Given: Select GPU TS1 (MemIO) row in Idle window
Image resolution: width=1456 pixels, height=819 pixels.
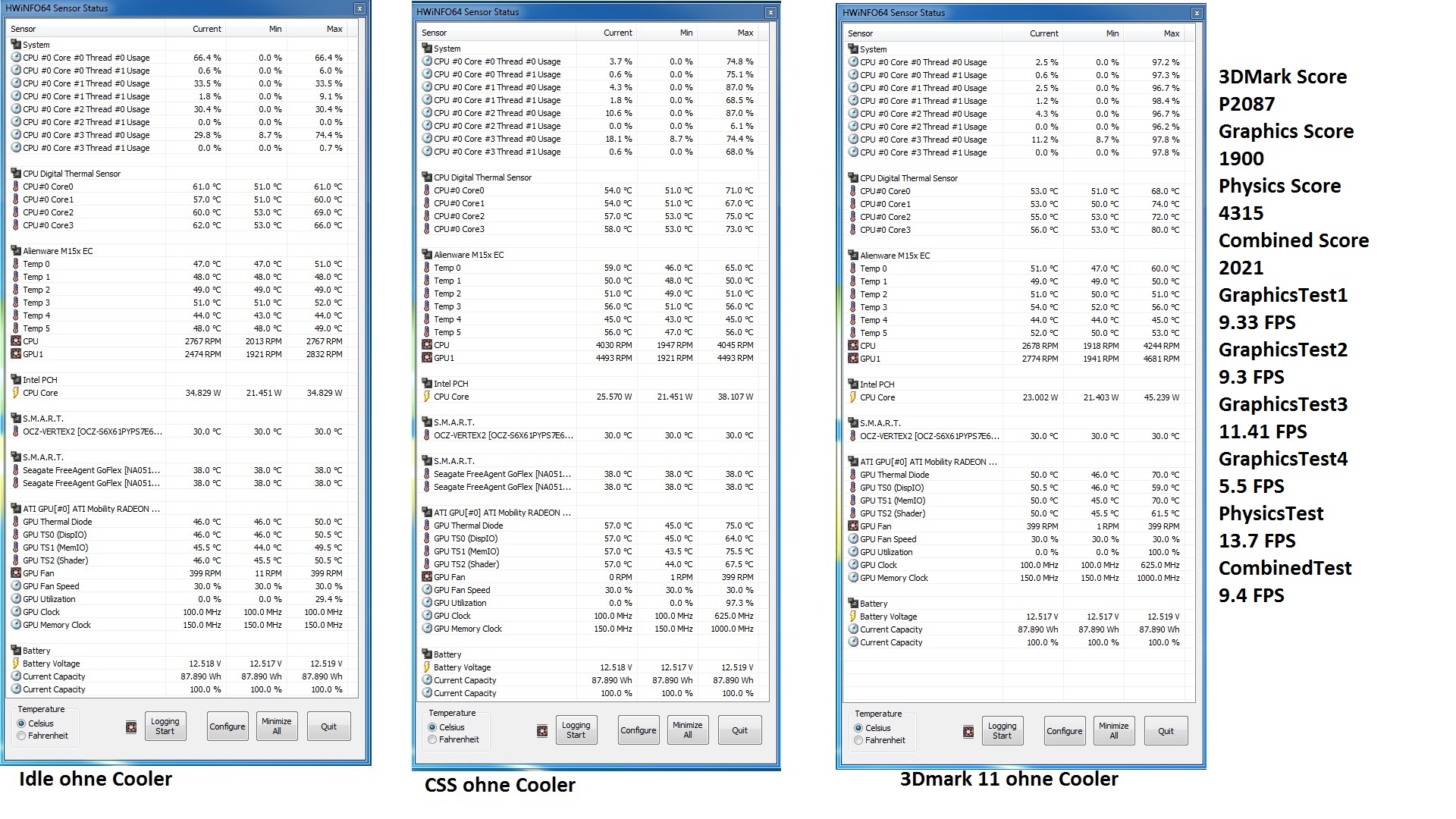Looking at the screenshot, I should coord(177,548).
